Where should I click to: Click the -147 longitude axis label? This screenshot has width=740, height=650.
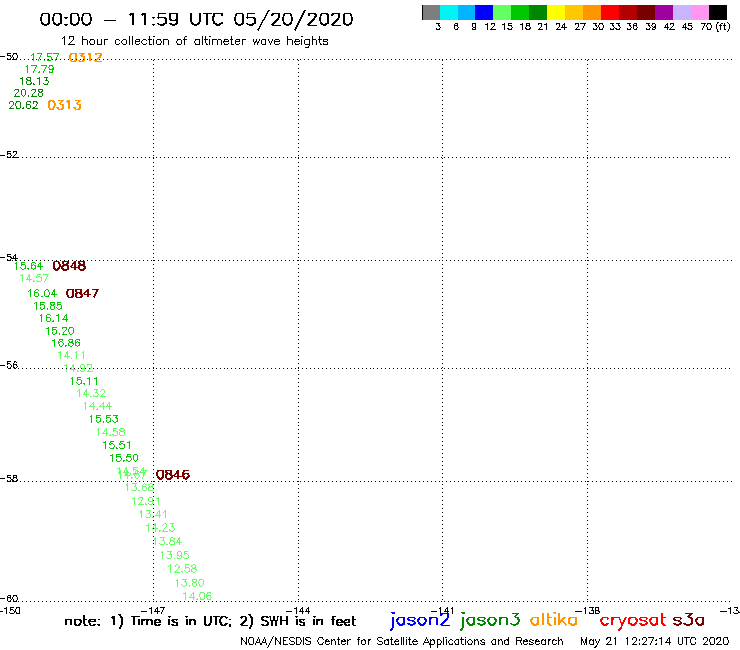click(153, 611)
